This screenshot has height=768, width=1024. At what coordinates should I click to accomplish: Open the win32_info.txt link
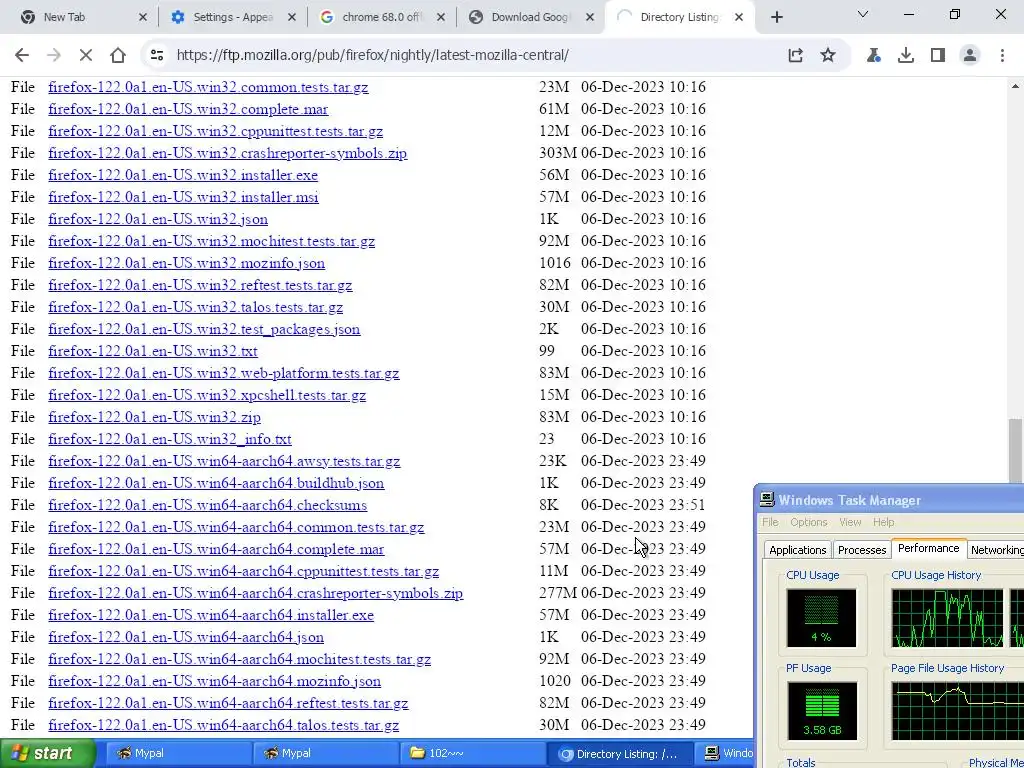pos(170,440)
